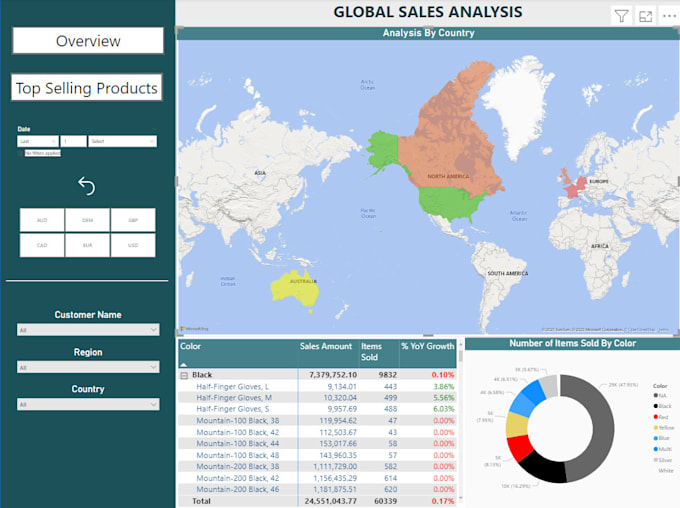Sort table by % YoY Growth header
The width and height of the screenshot is (680, 508).
(426, 347)
